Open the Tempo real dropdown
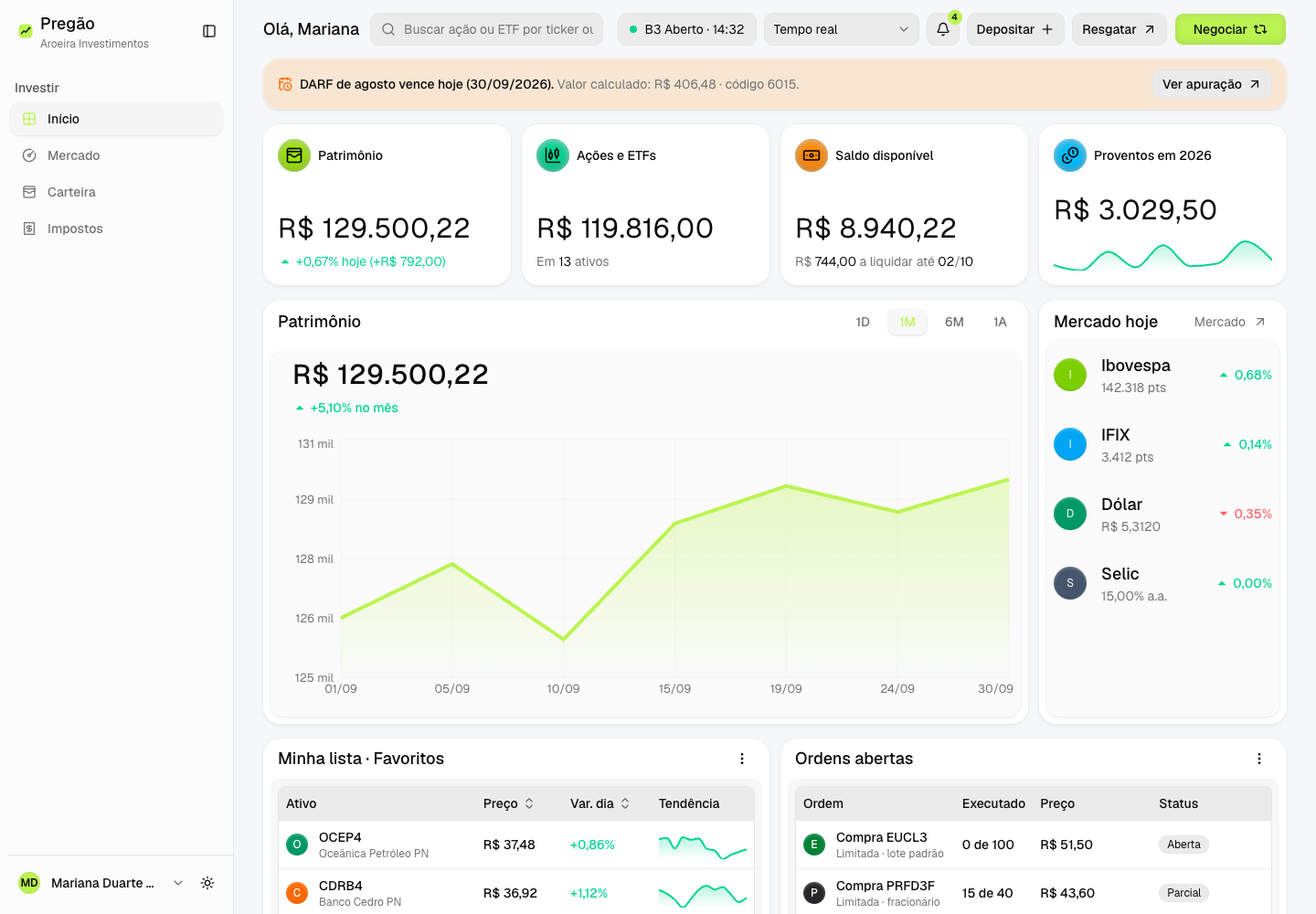1316x914 pixels. point(841,29)
